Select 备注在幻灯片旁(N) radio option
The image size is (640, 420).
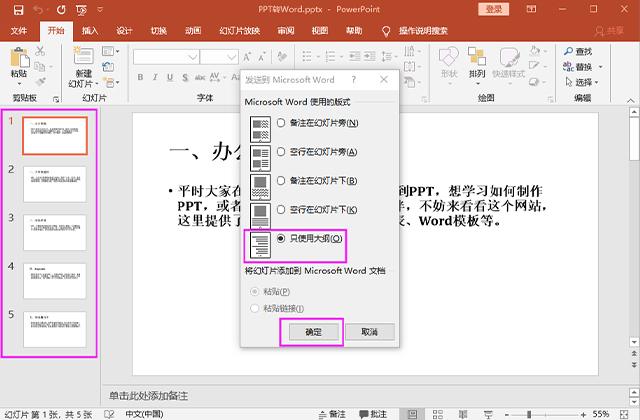coord(281,122)
